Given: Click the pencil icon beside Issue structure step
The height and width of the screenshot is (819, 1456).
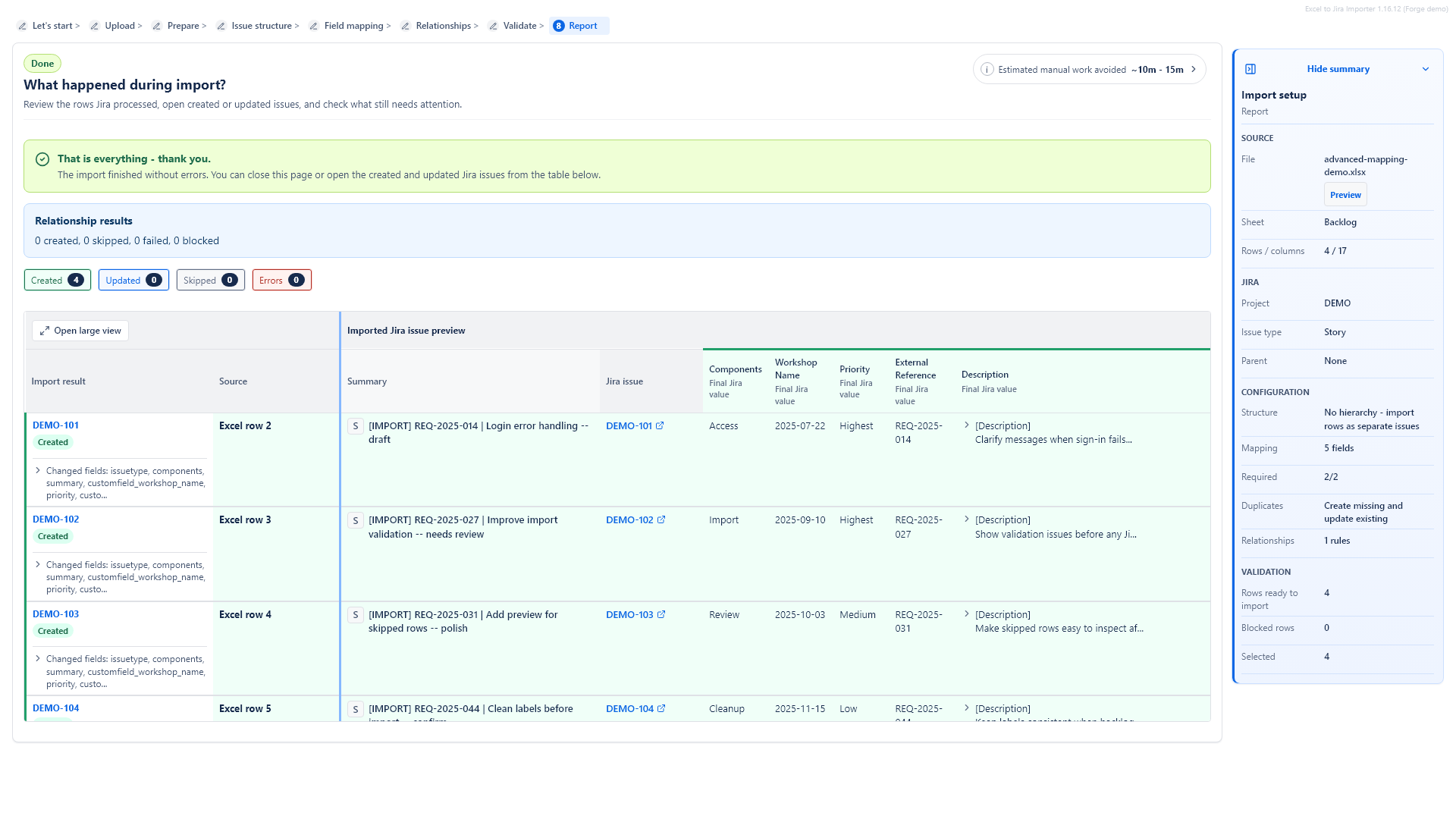Looking at the screenshot, I should click(x=221, y=26).
